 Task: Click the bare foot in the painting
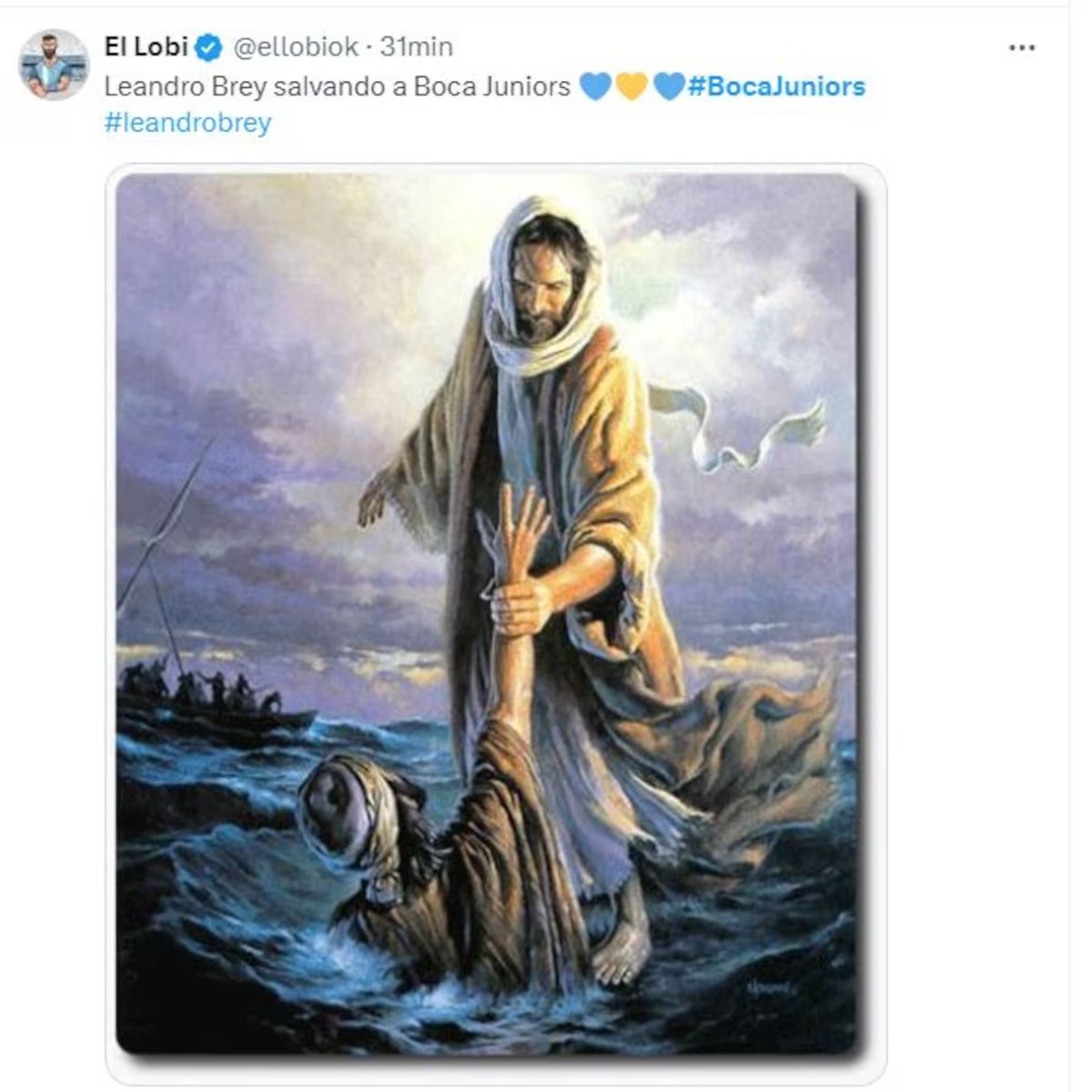tap(622, 951)
